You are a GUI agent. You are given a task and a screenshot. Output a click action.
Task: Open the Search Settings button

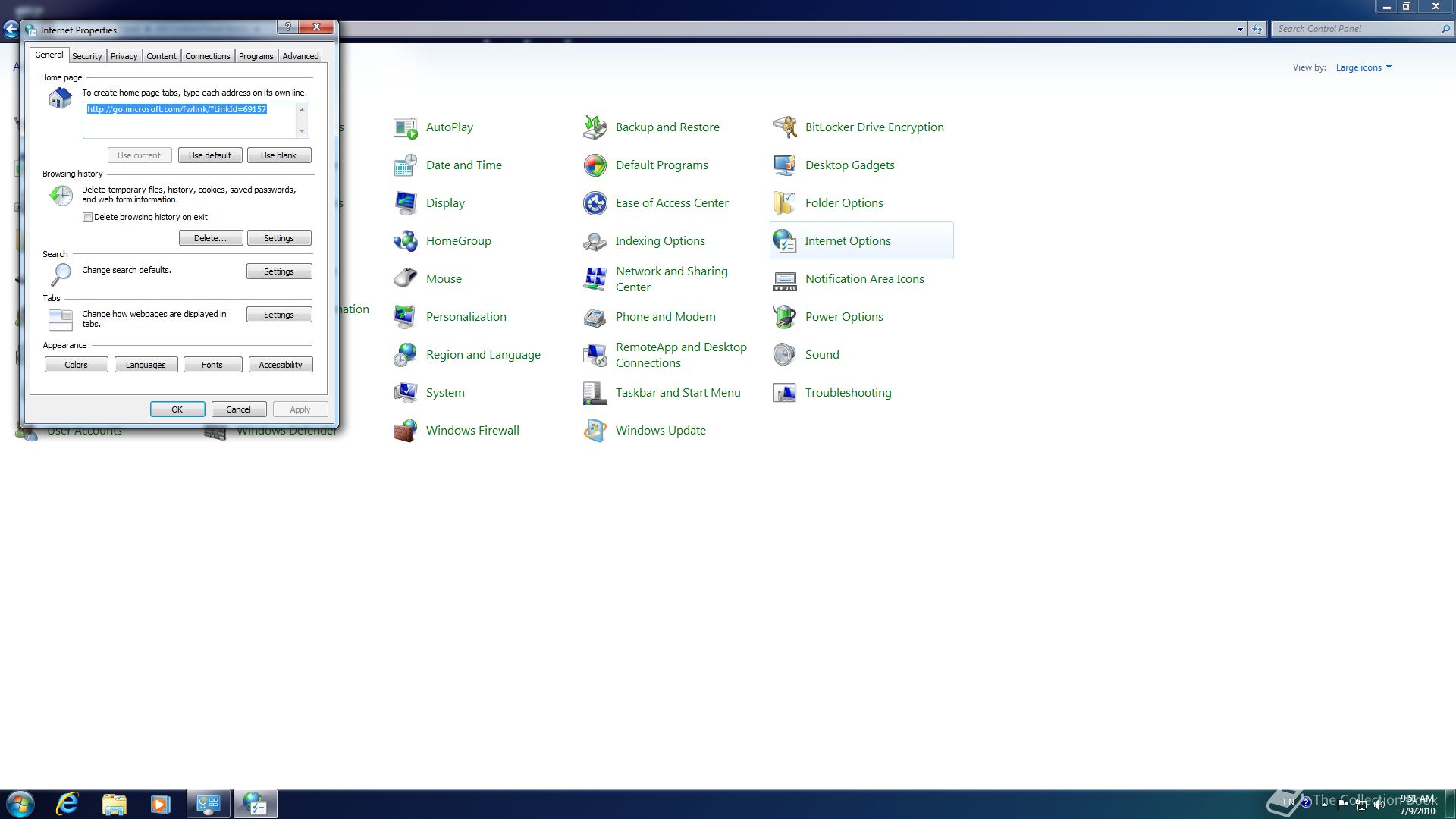[x=279, y=271]
